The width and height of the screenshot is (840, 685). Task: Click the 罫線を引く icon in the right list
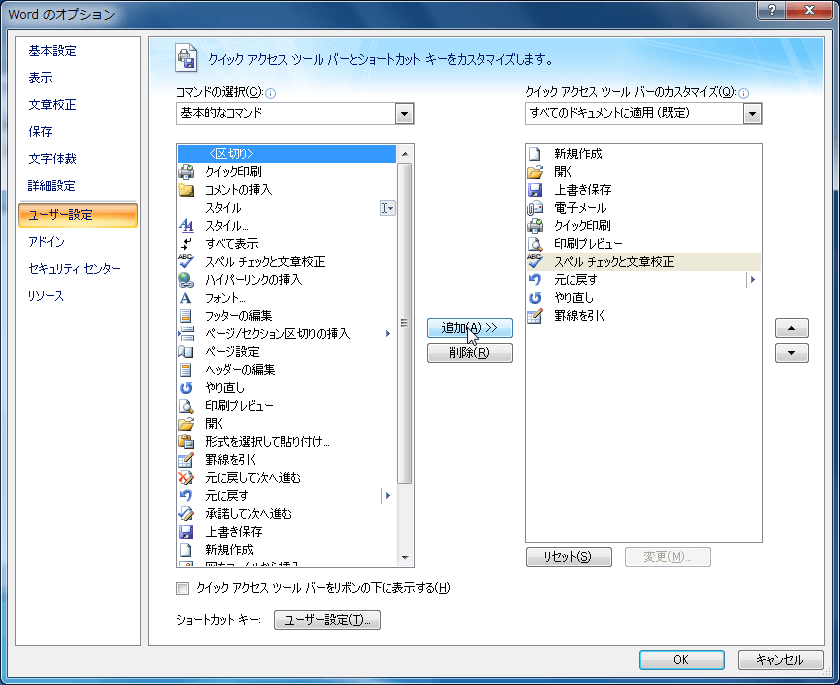[535, 315]
